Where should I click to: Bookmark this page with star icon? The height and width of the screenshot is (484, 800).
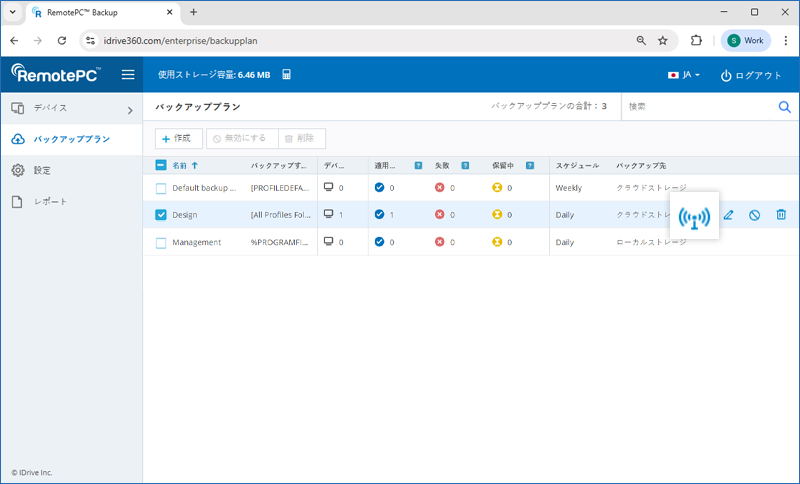[x=663, y=41]
